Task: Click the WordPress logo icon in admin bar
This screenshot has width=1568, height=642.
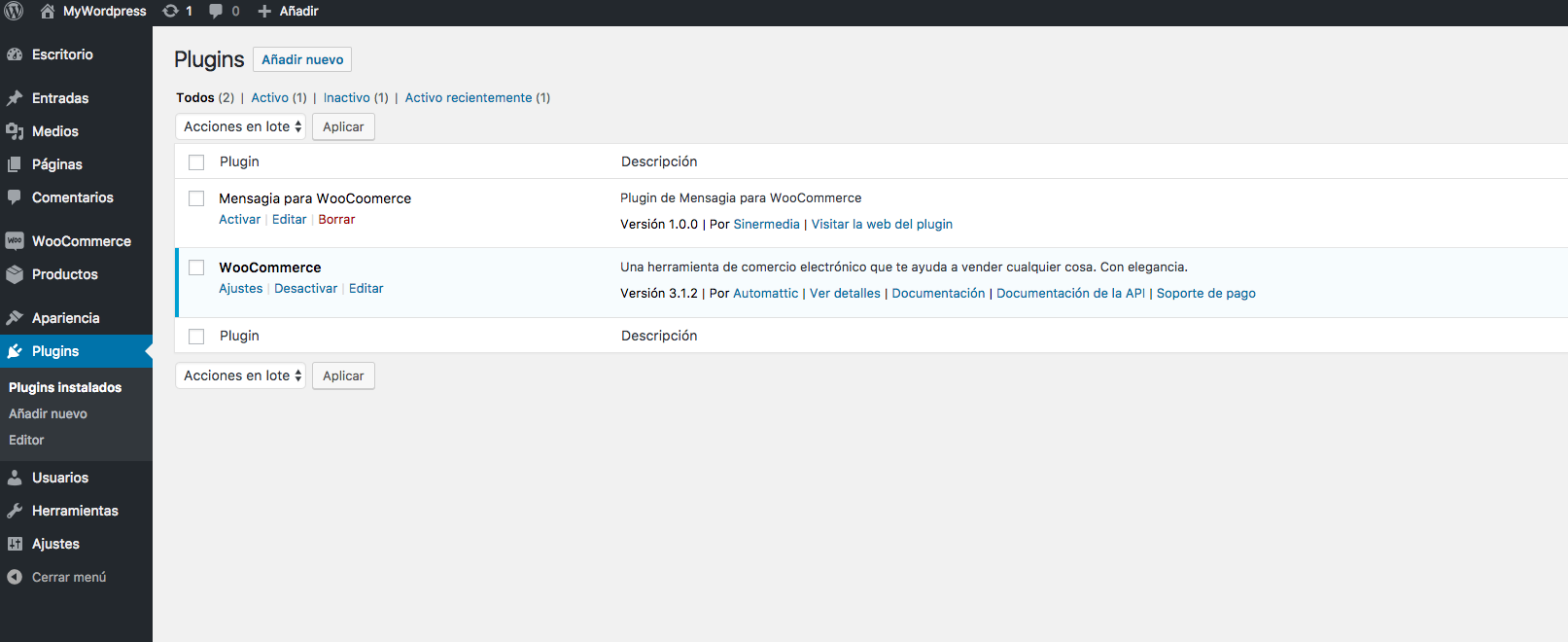Action: click(14, 12)
